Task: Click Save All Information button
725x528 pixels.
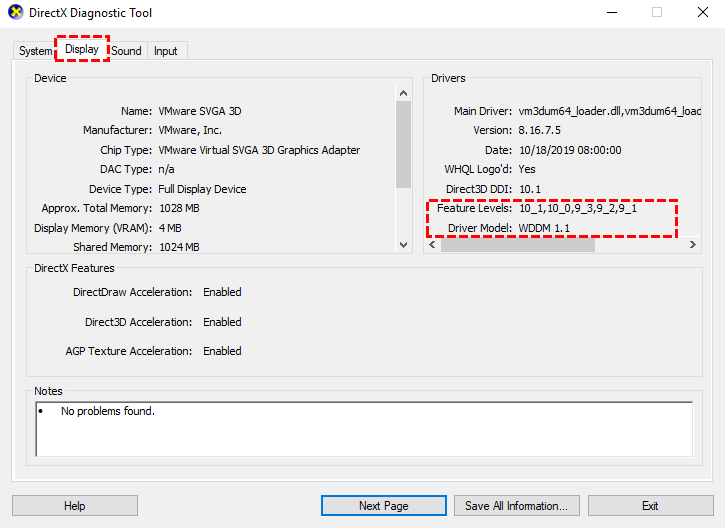Action: (x=516, y=506)
